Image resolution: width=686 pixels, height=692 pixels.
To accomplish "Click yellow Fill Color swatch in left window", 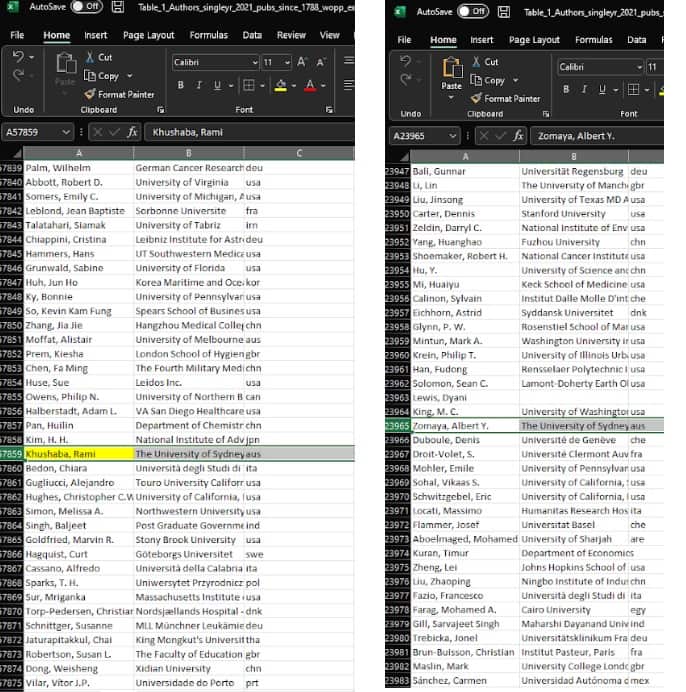I will (x=279, y=85).
